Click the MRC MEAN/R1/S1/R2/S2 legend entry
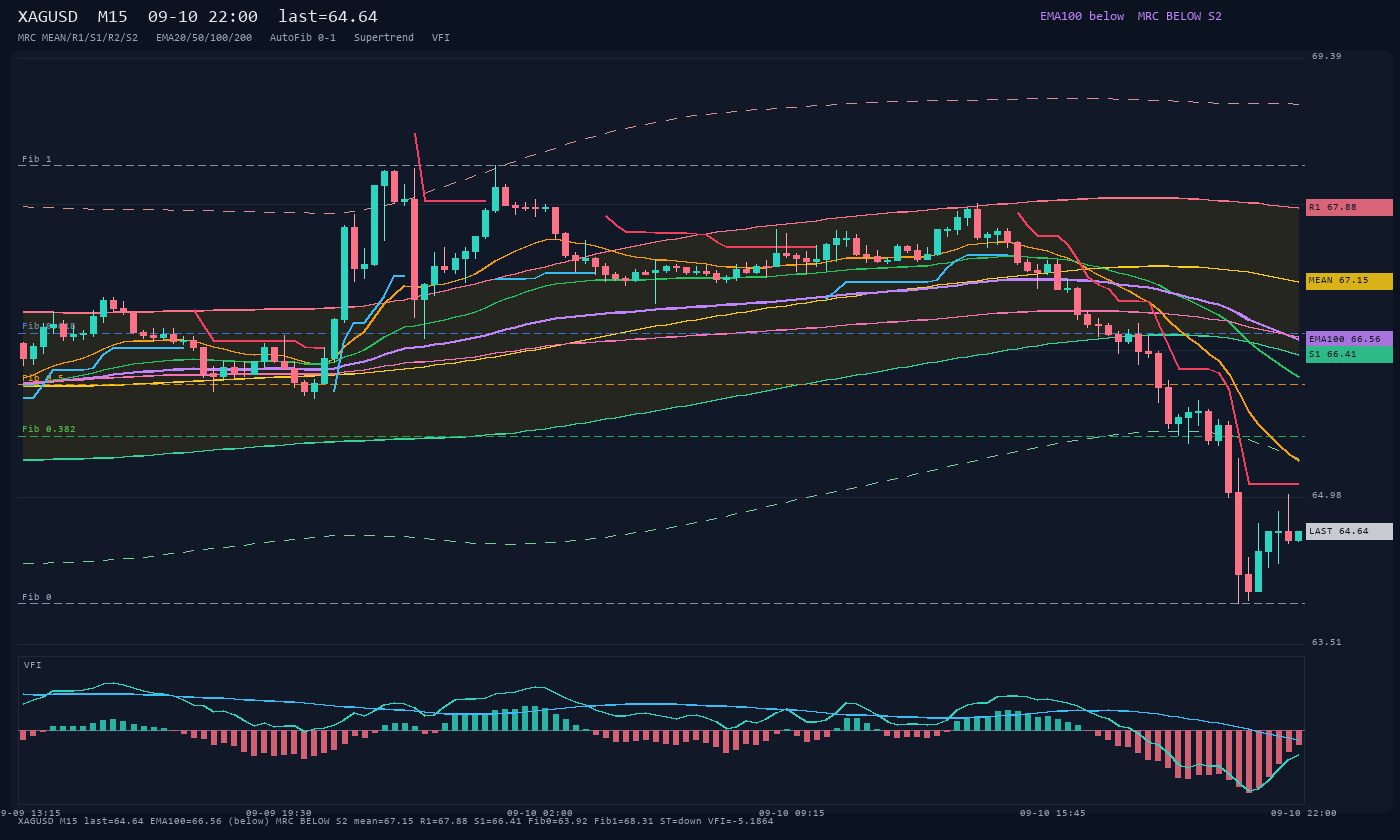The height and width of the screenshot is (840, 1400). 78,38
